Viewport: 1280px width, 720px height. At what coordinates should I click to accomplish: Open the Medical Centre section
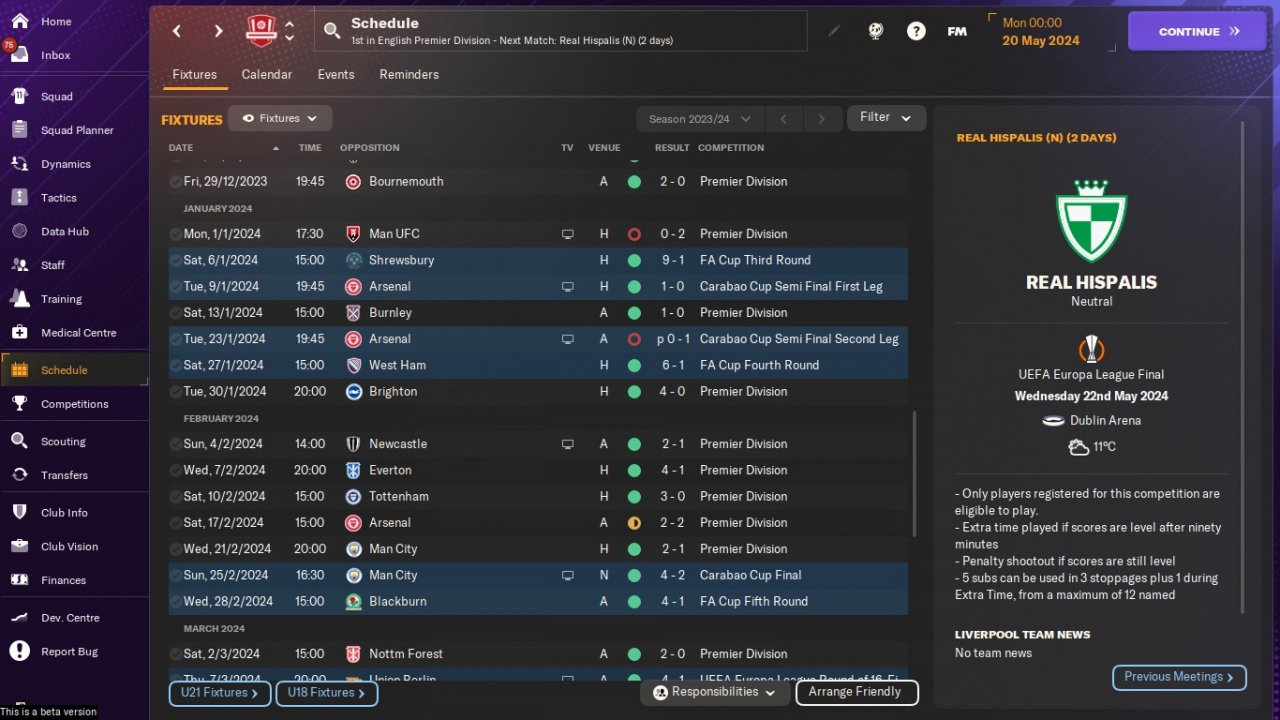(78, 333)
